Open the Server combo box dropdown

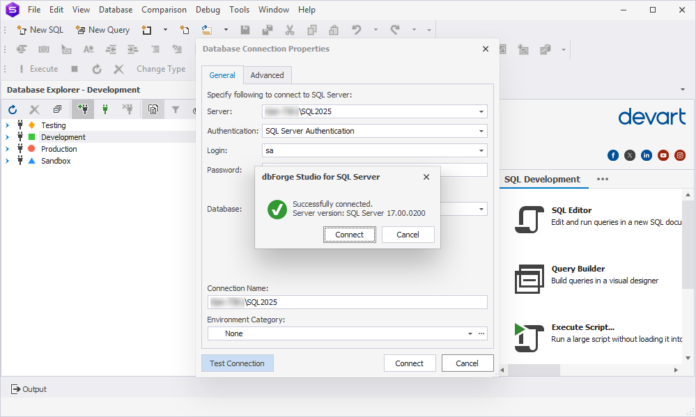click(481, 111)
